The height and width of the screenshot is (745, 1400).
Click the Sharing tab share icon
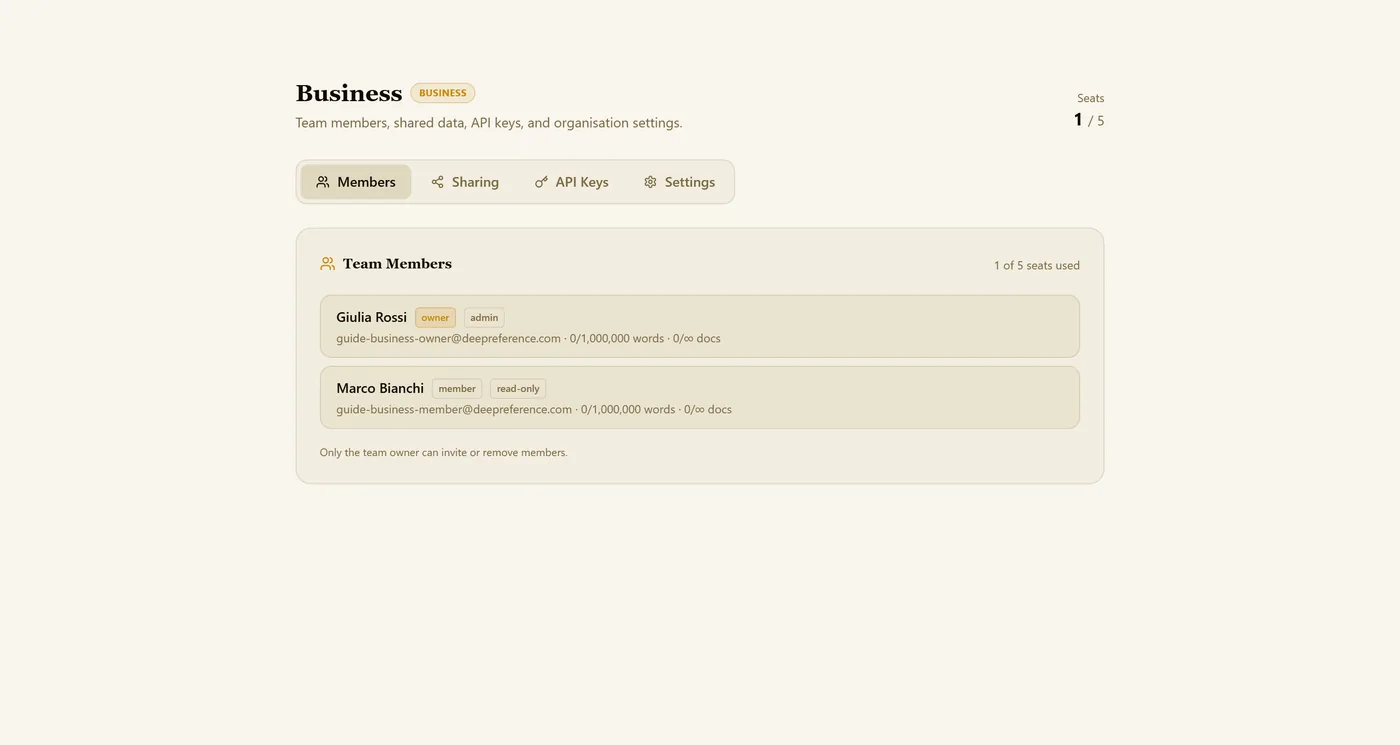click(x=437, y=182)
